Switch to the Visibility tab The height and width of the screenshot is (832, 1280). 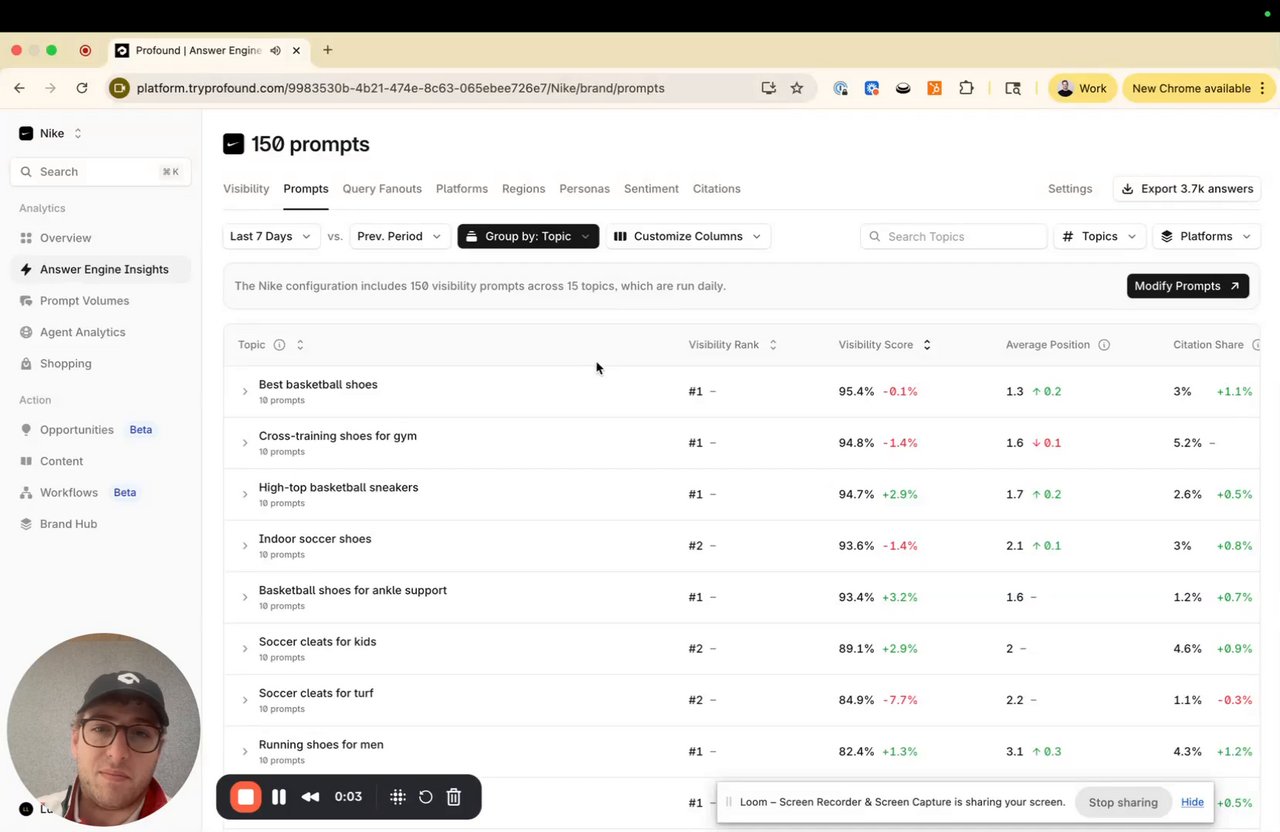click(x=246, y=189)
